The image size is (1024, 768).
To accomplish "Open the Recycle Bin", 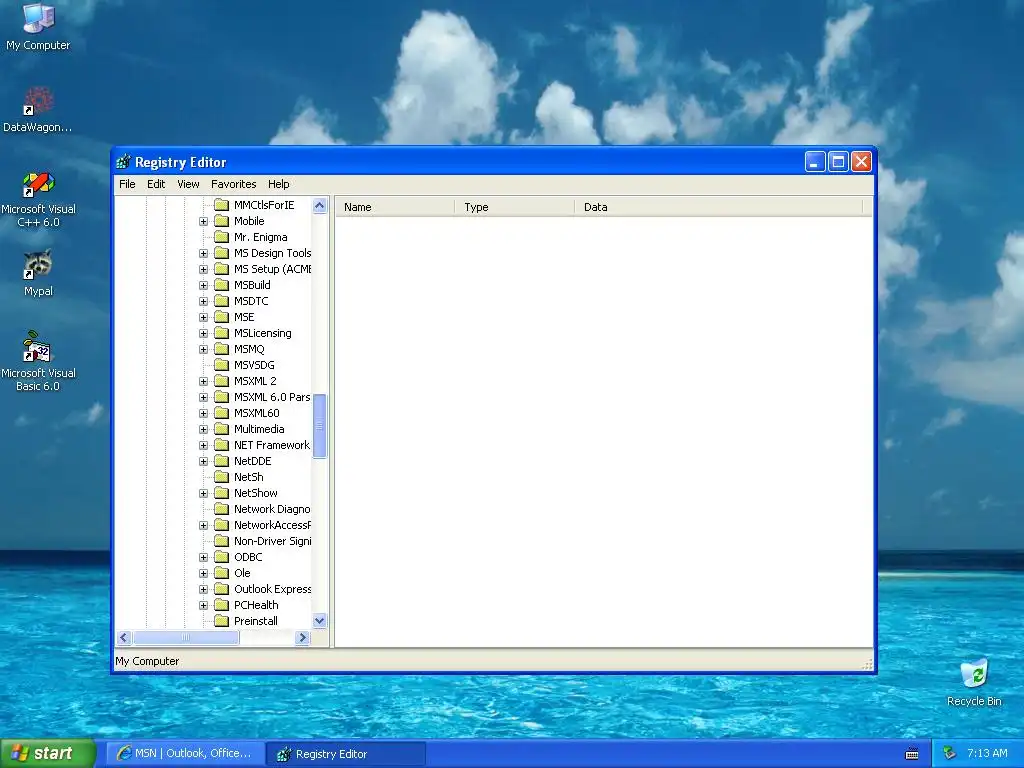I will click(974, 683).
